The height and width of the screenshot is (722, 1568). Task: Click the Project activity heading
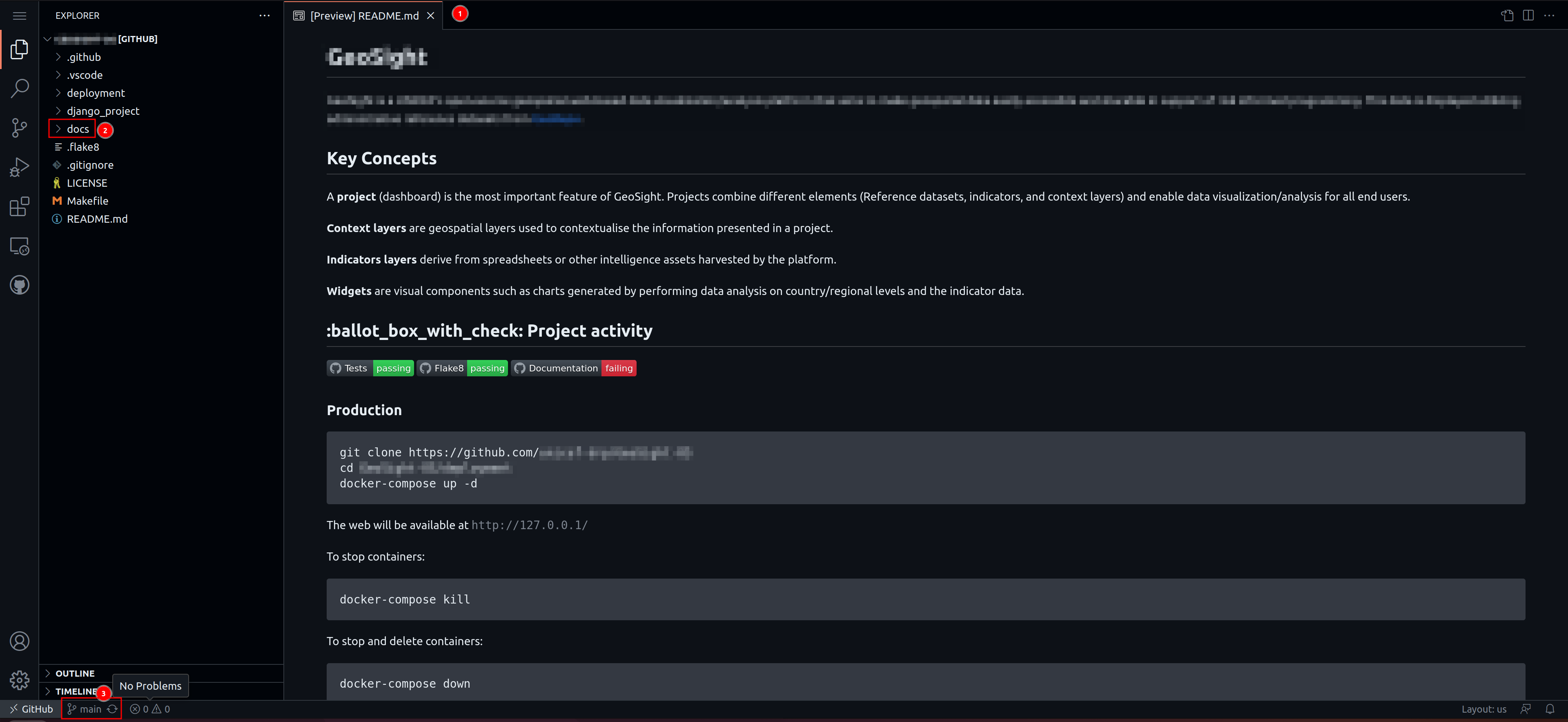coord(490,331)
